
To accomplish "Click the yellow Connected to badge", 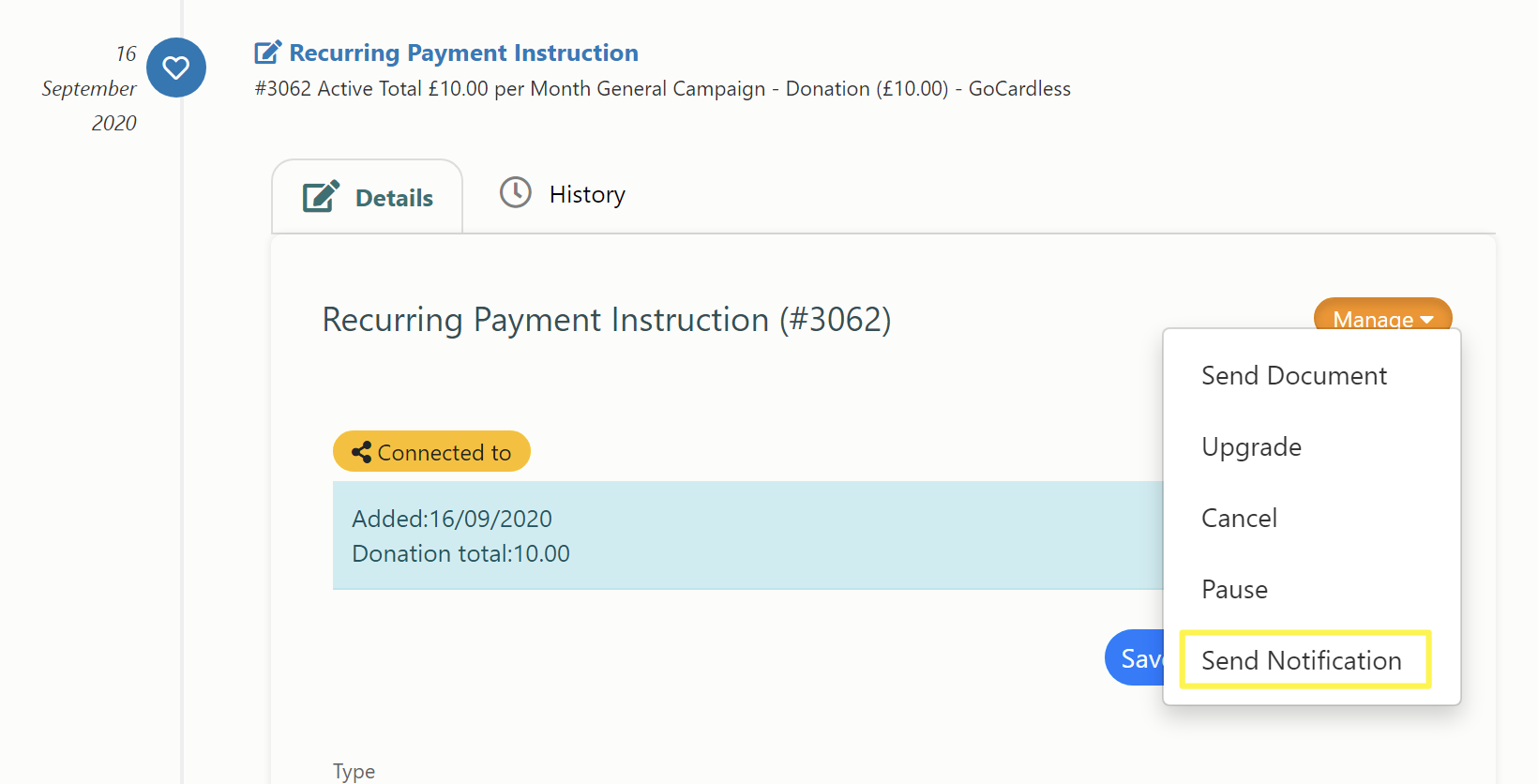I will (431, 452).
